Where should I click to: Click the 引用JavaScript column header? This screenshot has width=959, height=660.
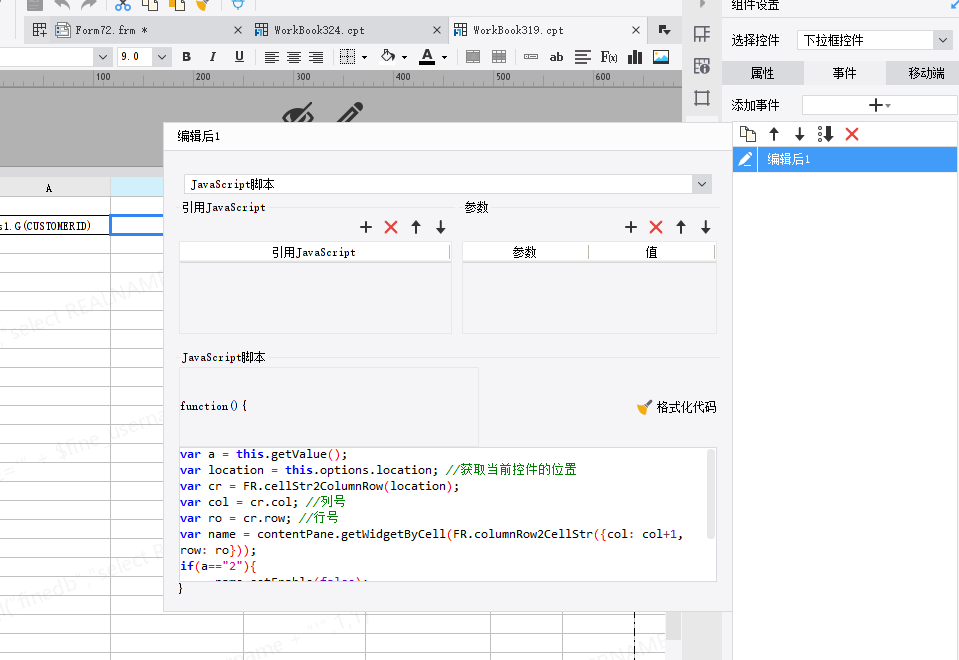coord(314,252)
